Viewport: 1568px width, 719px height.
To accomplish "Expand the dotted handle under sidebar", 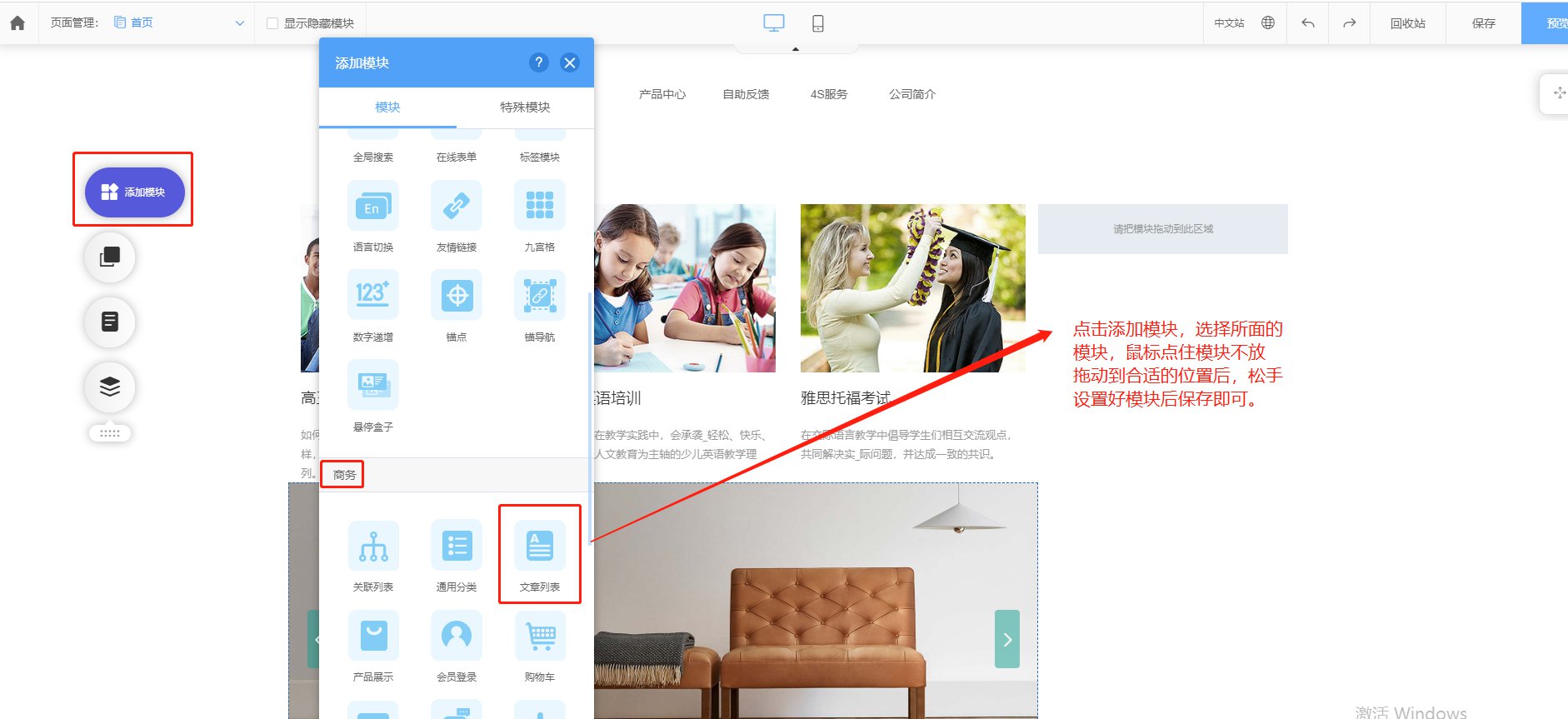I will [x=110, y=433].
